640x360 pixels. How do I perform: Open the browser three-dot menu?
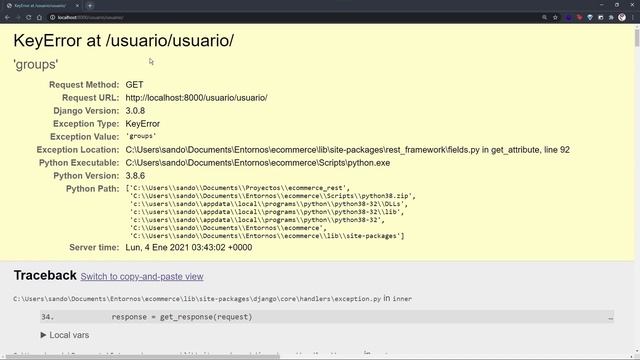[633, 18]
